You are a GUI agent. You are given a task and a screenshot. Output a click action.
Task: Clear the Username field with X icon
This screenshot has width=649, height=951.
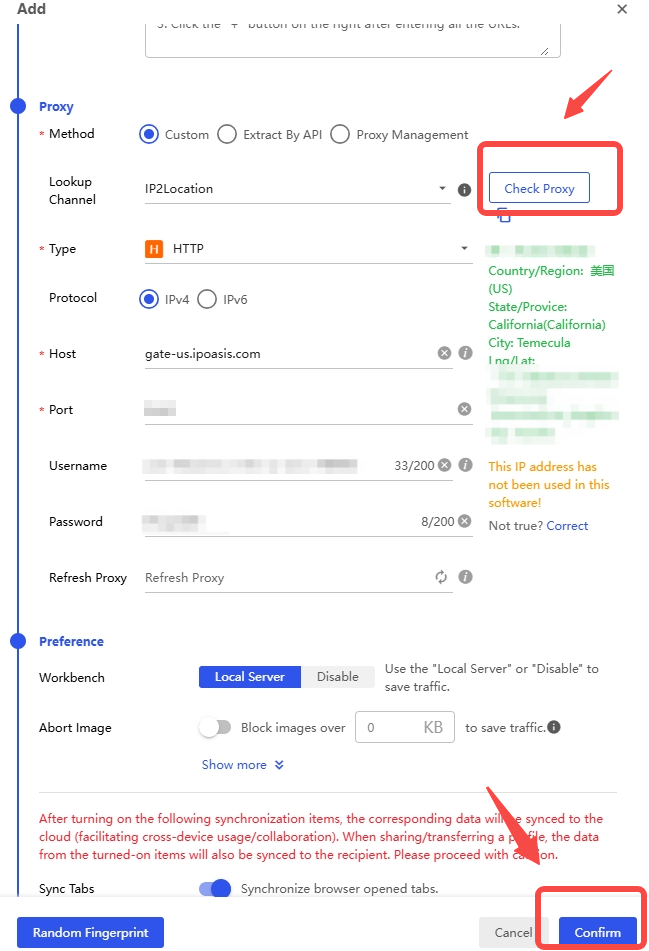coord(444,466)
